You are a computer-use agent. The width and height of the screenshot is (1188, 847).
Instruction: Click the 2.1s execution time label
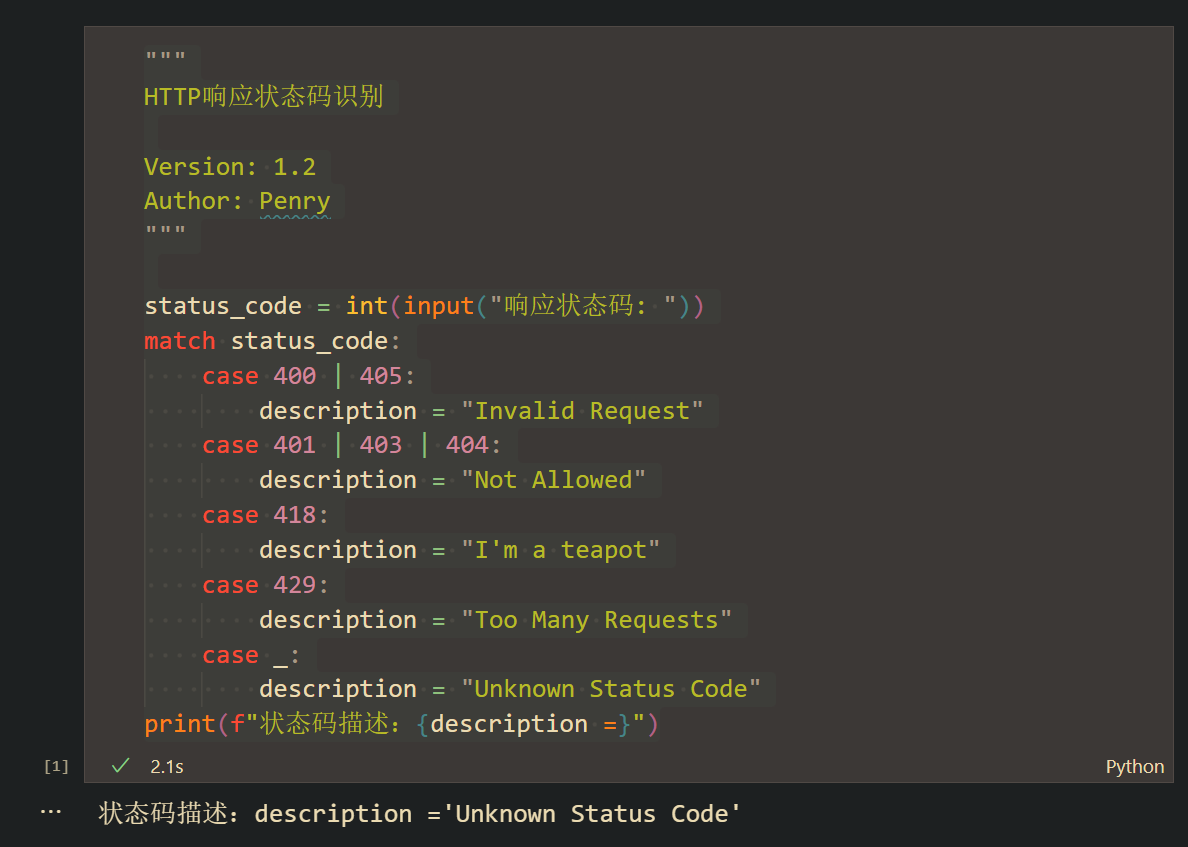point(167,767)
